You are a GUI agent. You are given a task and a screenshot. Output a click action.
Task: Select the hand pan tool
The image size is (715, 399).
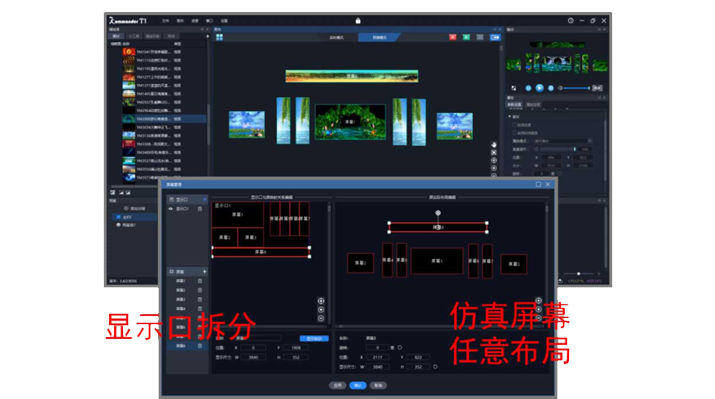(494, 145)
